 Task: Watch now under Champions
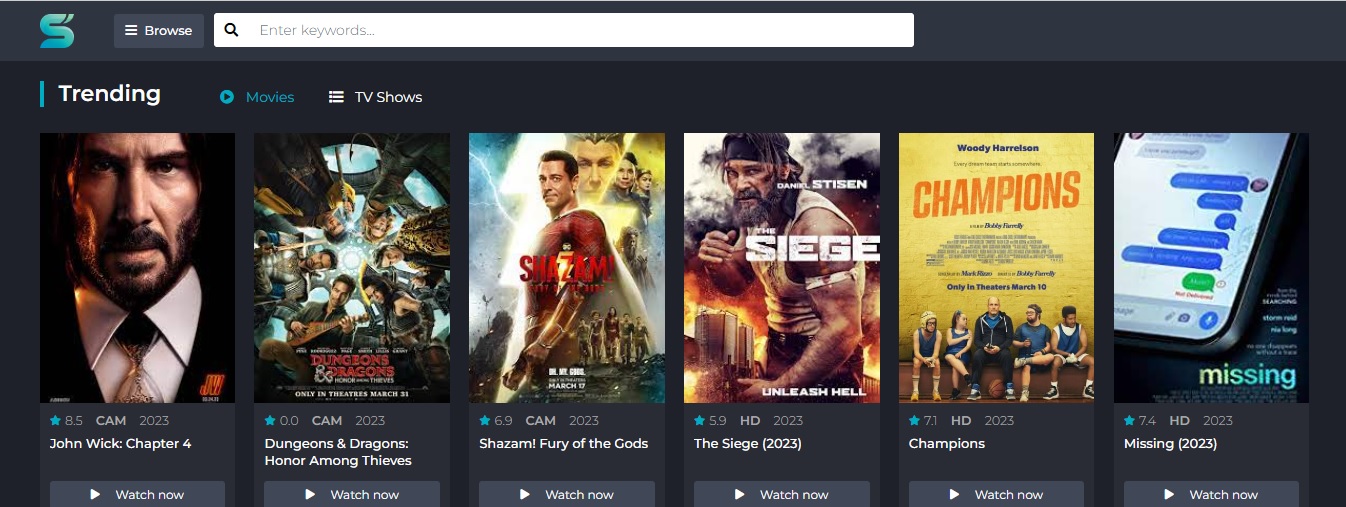pyautogui.click(x=996, y=494)
